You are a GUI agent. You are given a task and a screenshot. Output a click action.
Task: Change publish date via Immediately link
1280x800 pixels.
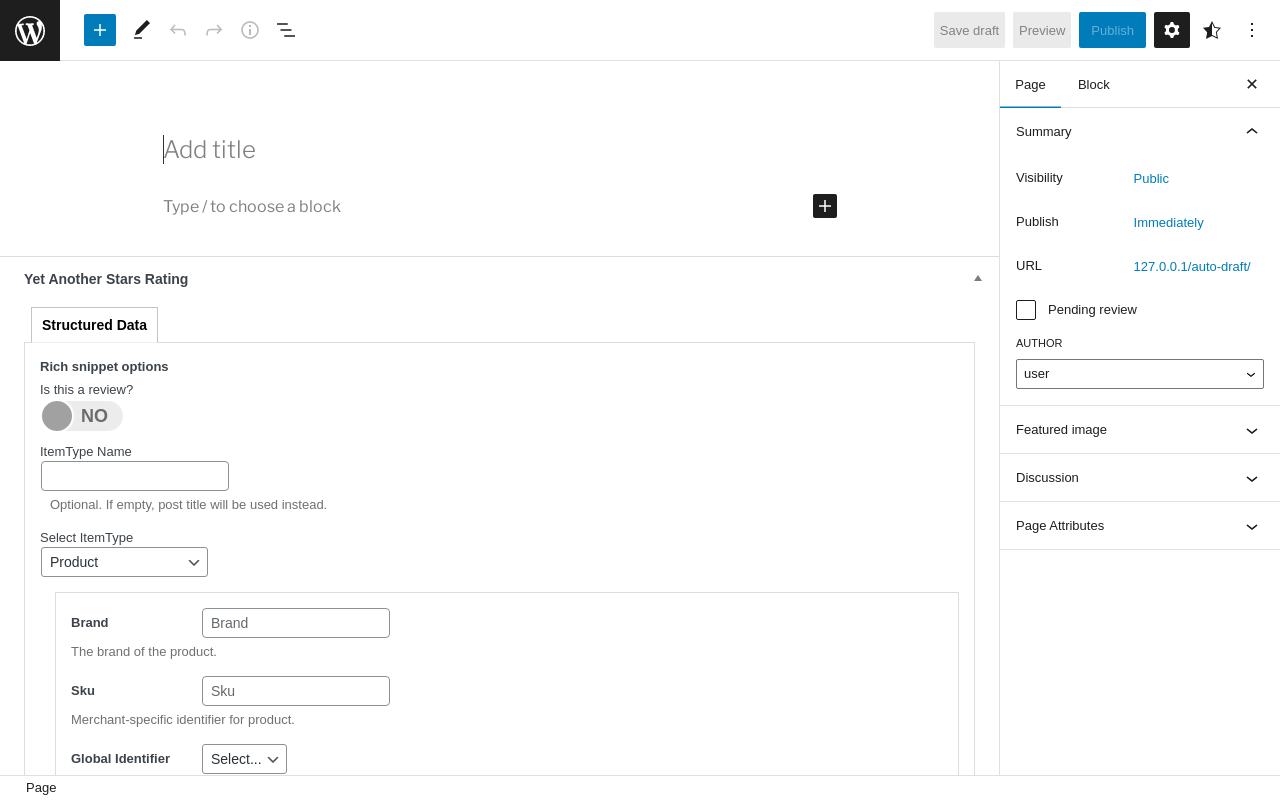tap(1169, 222)
